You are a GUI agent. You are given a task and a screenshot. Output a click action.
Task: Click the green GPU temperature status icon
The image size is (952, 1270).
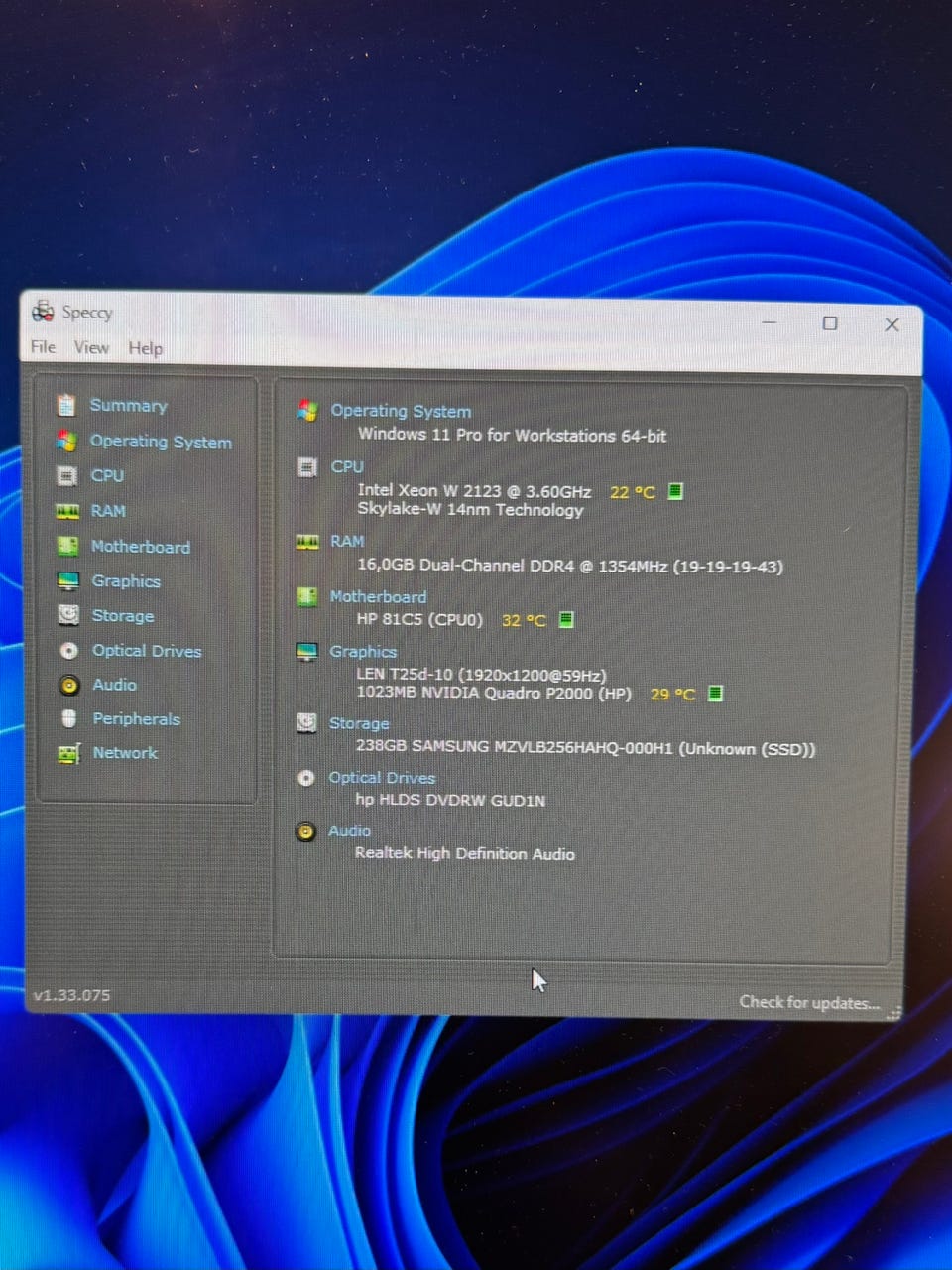[715, 693]
